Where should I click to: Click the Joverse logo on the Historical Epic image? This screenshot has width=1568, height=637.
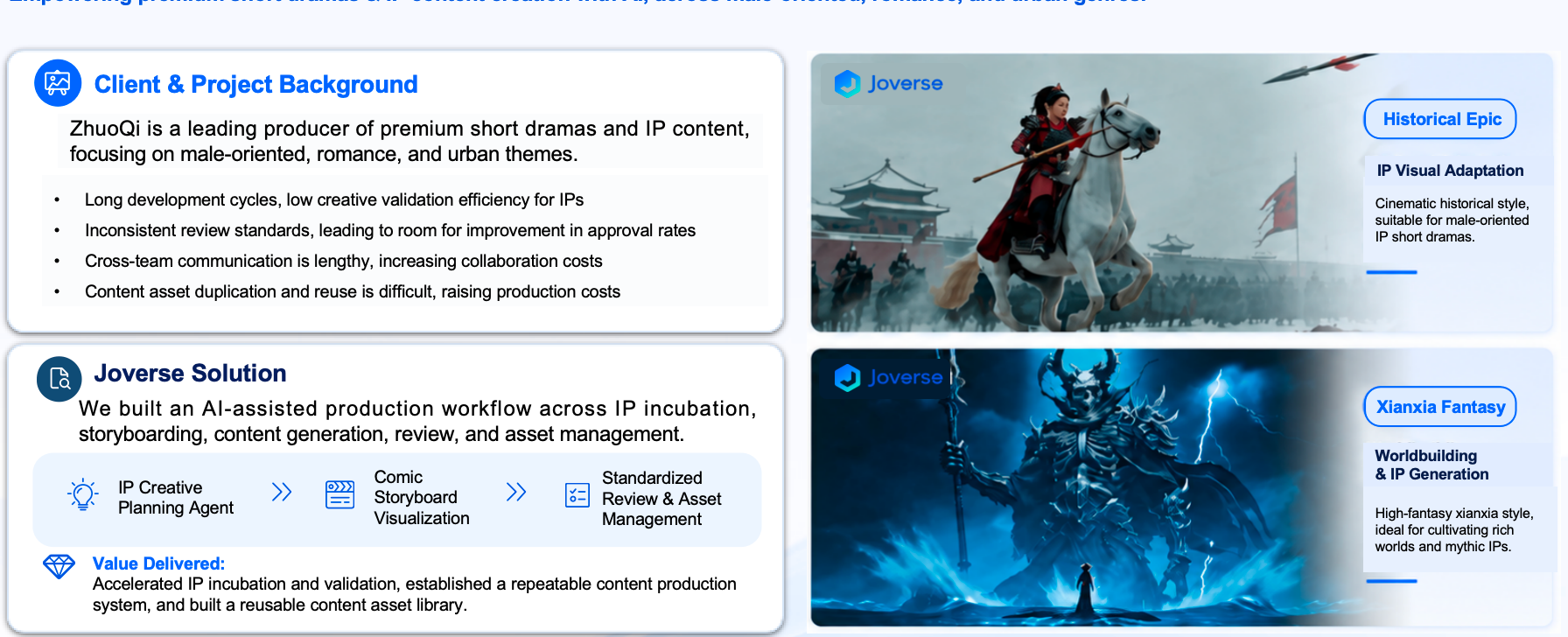888,83
